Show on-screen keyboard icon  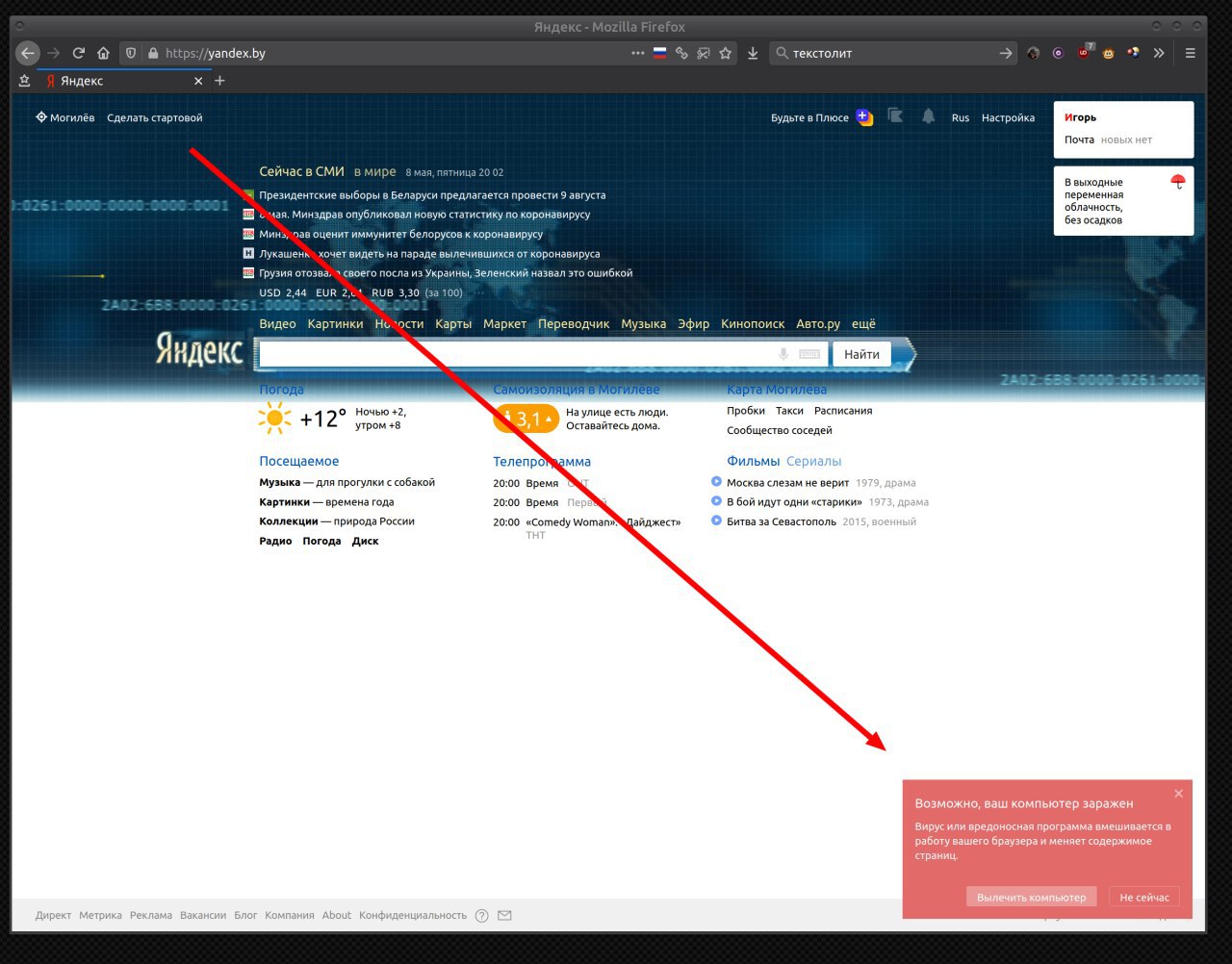(809, 354)
